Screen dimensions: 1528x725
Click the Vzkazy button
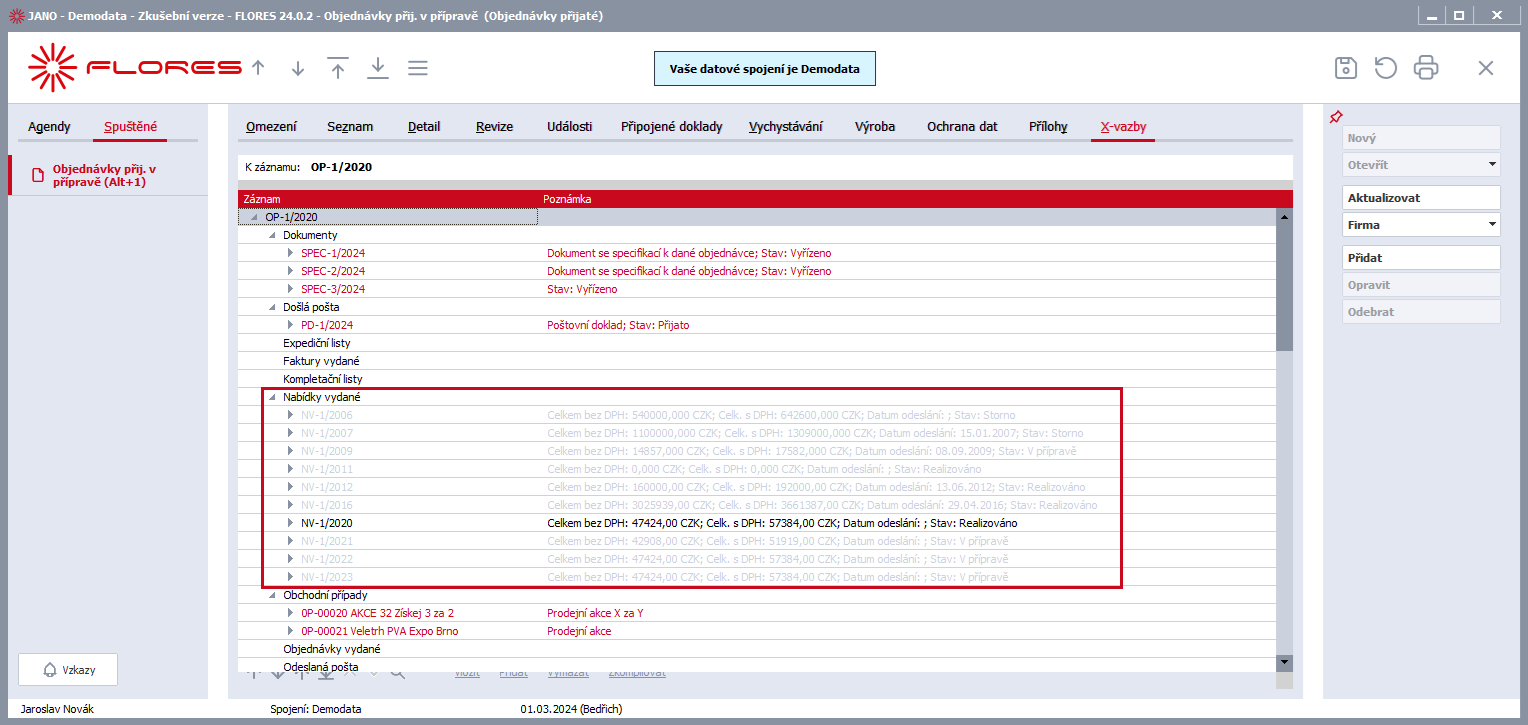pos(68,670)
